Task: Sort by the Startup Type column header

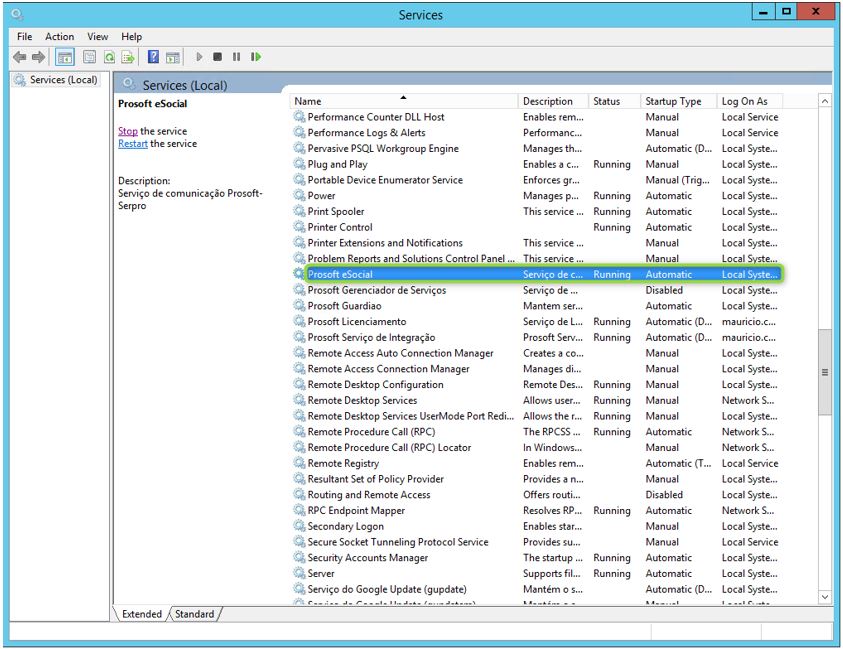Action: [x=679, y=101]
